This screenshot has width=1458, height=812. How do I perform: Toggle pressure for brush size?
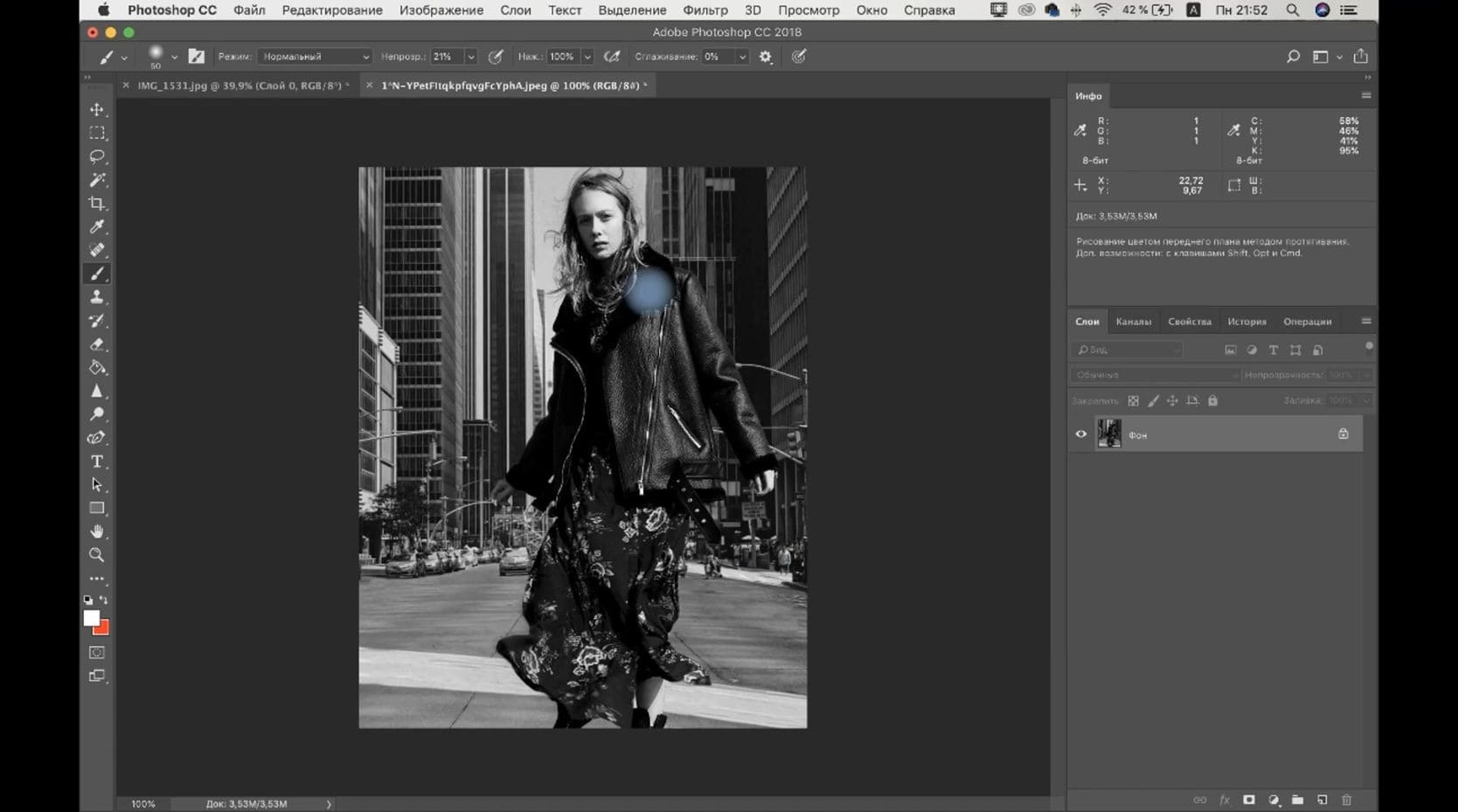point(799,57)
